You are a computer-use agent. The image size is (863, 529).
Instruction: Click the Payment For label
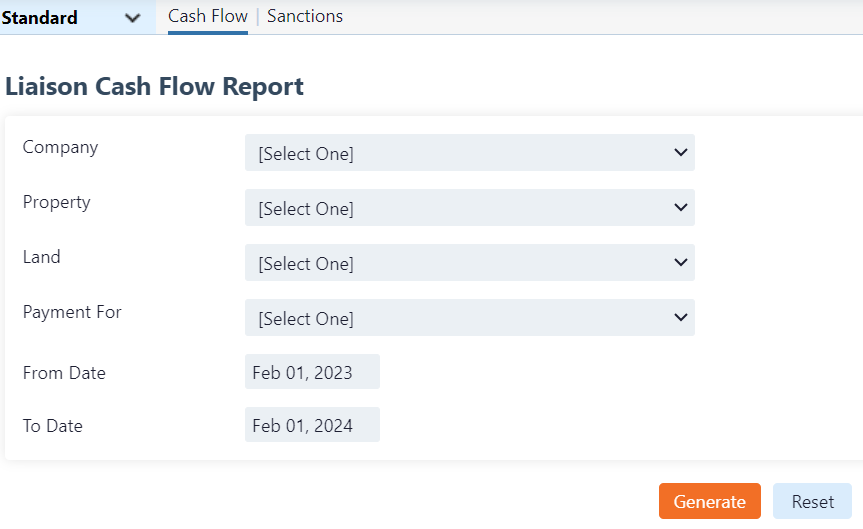(72, 312)
